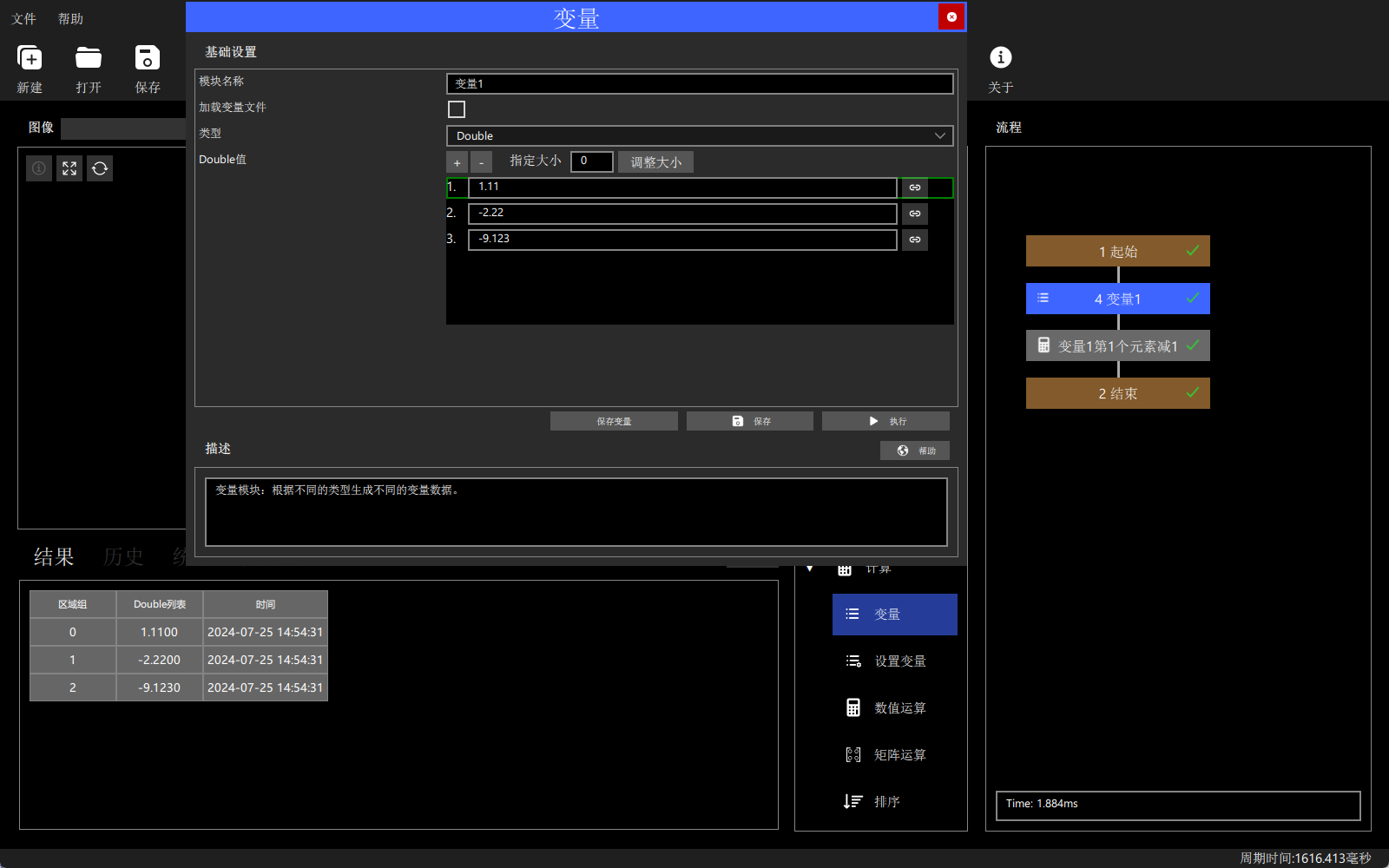Select the 设置变量 tool in the module list
The width and height of the screenshot is (1389, 868).
pyautogui.click(x=895, y=661)
